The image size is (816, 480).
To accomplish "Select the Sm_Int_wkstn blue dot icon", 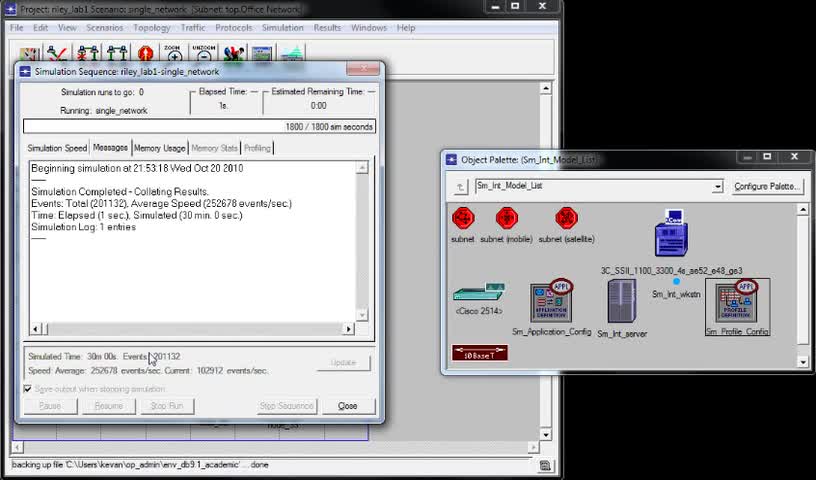I will coord(676,282).
